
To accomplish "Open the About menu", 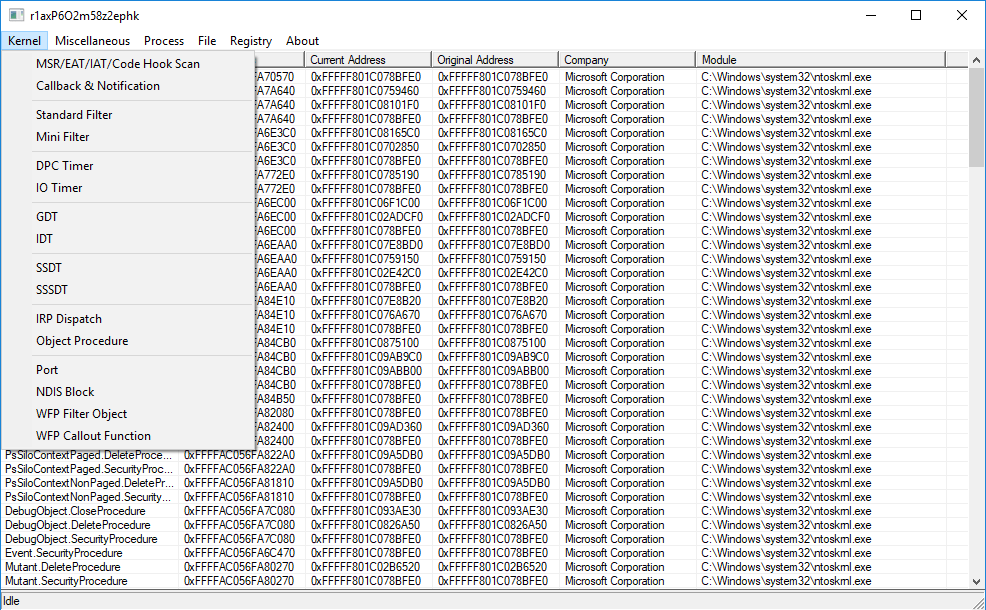I will pyautogui.click(x=302, y=41).
